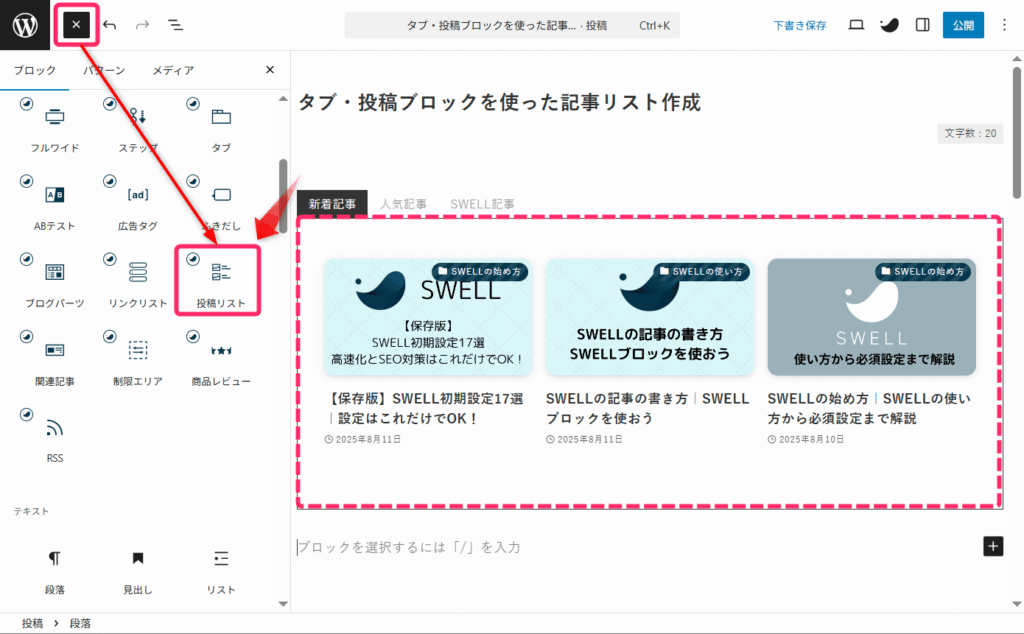The height and width of the screenshot is (634, 1024).
Task: Select the 人気記事 tab
Action: (x=404, y=204)
